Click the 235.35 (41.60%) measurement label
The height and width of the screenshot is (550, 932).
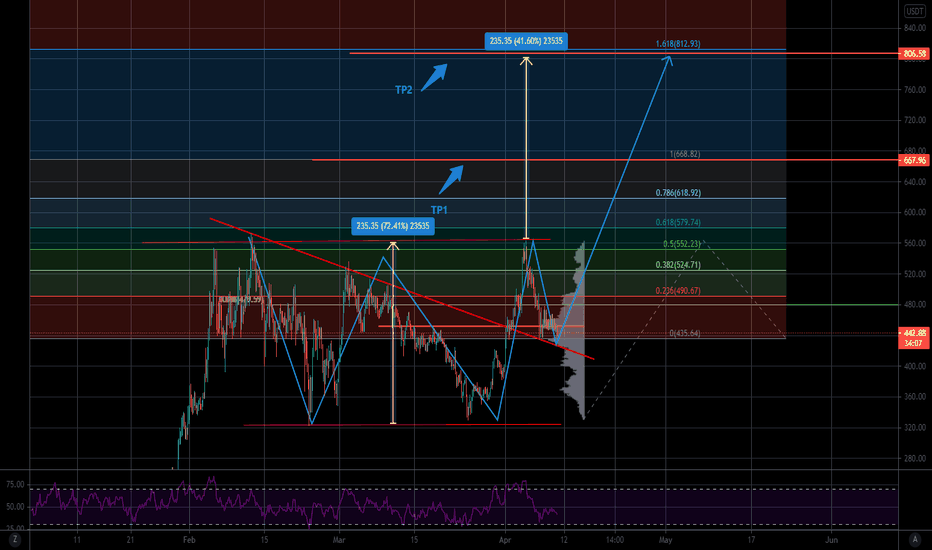click(526, 41)
